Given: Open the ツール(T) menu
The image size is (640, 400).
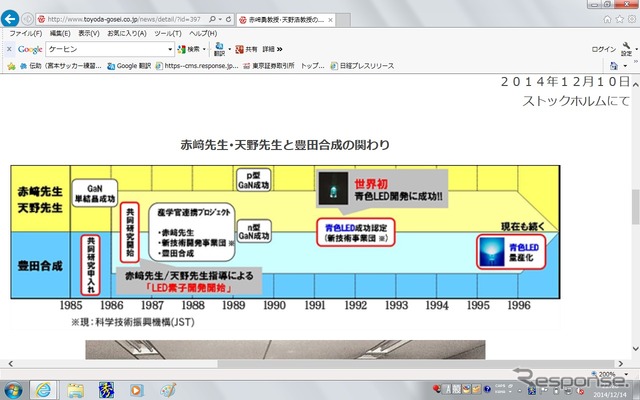Looking at the screenshot, I should tap(168, 33).
